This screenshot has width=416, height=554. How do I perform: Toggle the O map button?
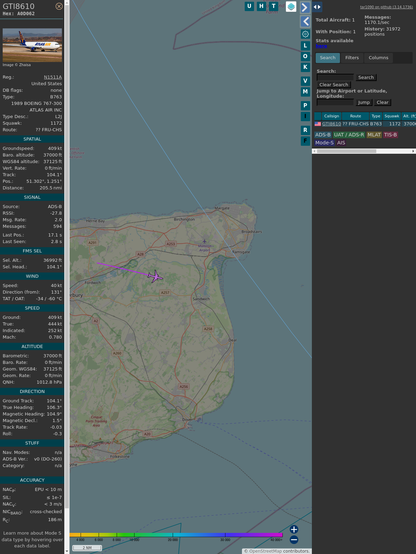tap(305, 56)
